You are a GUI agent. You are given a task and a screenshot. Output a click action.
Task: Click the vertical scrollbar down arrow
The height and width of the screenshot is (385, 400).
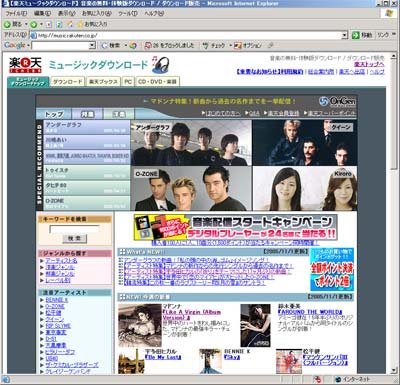click(393, 370)
